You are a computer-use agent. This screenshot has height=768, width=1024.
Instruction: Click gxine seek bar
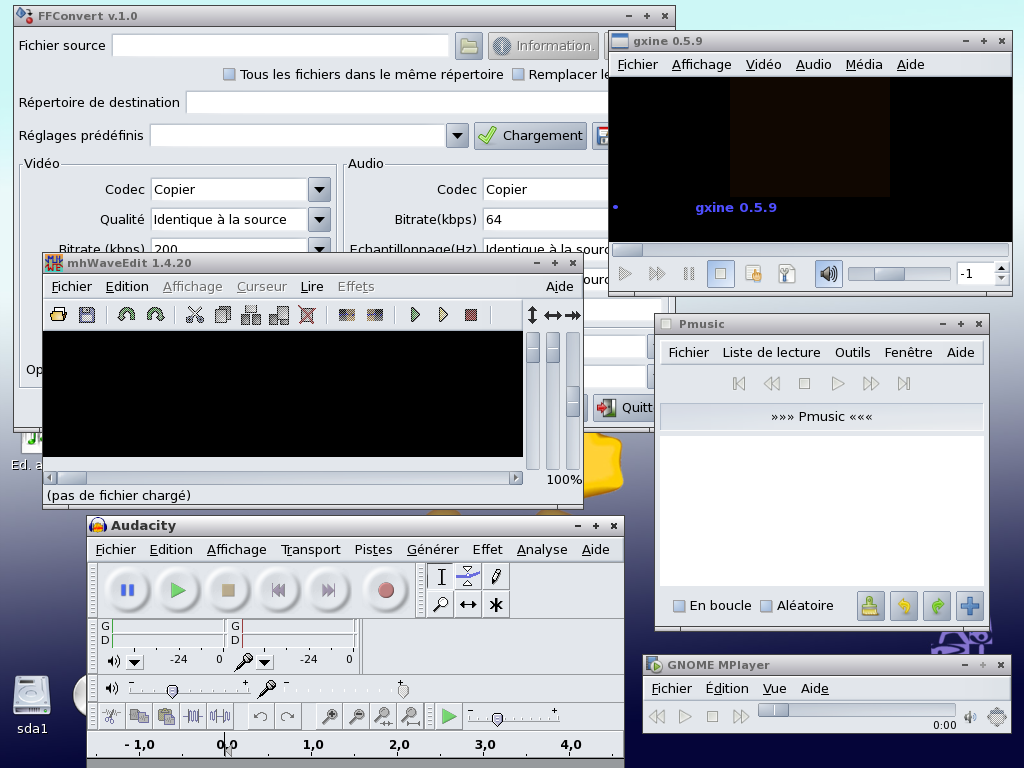point(810,250)
